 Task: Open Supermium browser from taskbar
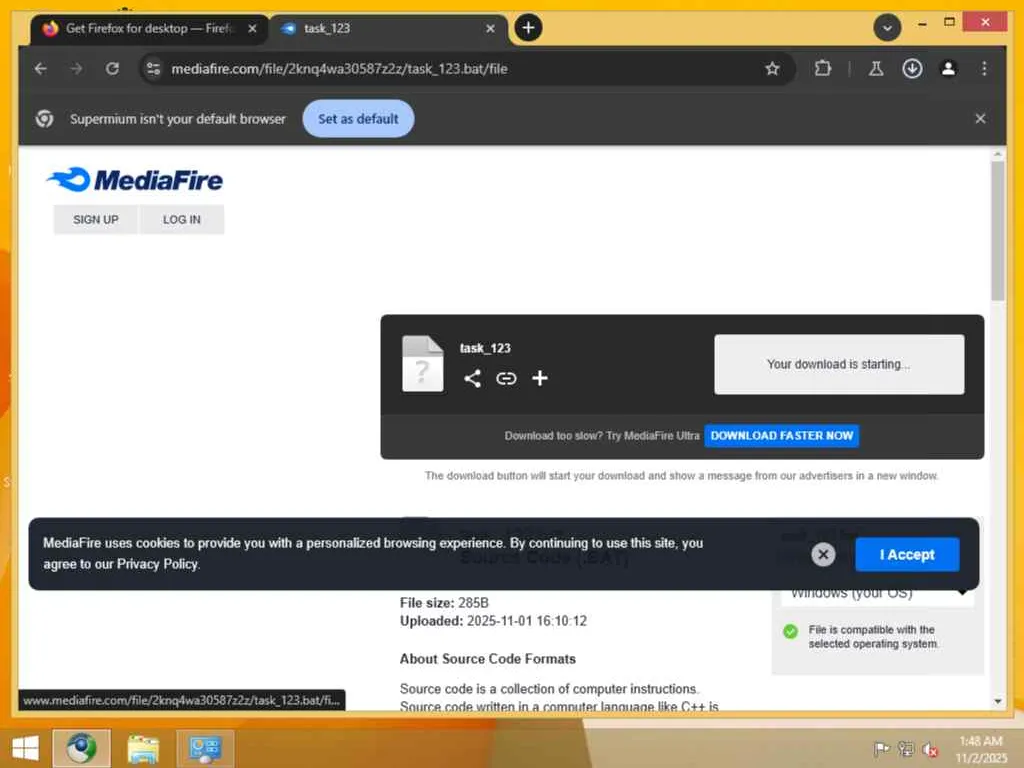click(x=82, y=748)
